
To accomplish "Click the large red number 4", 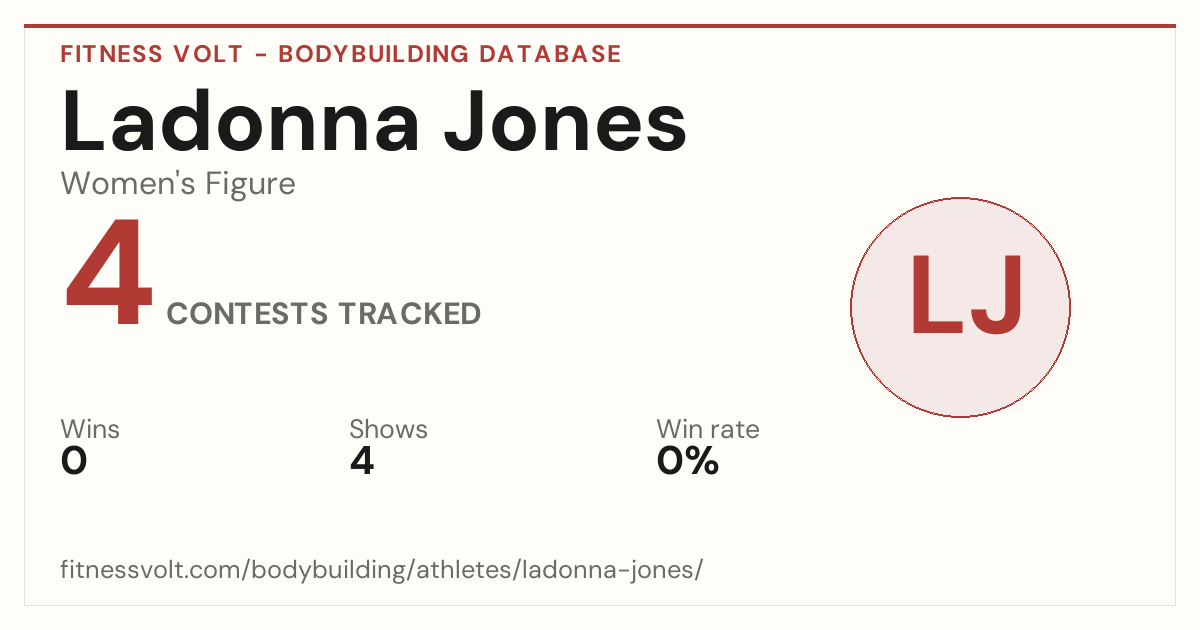I will 109,275.
